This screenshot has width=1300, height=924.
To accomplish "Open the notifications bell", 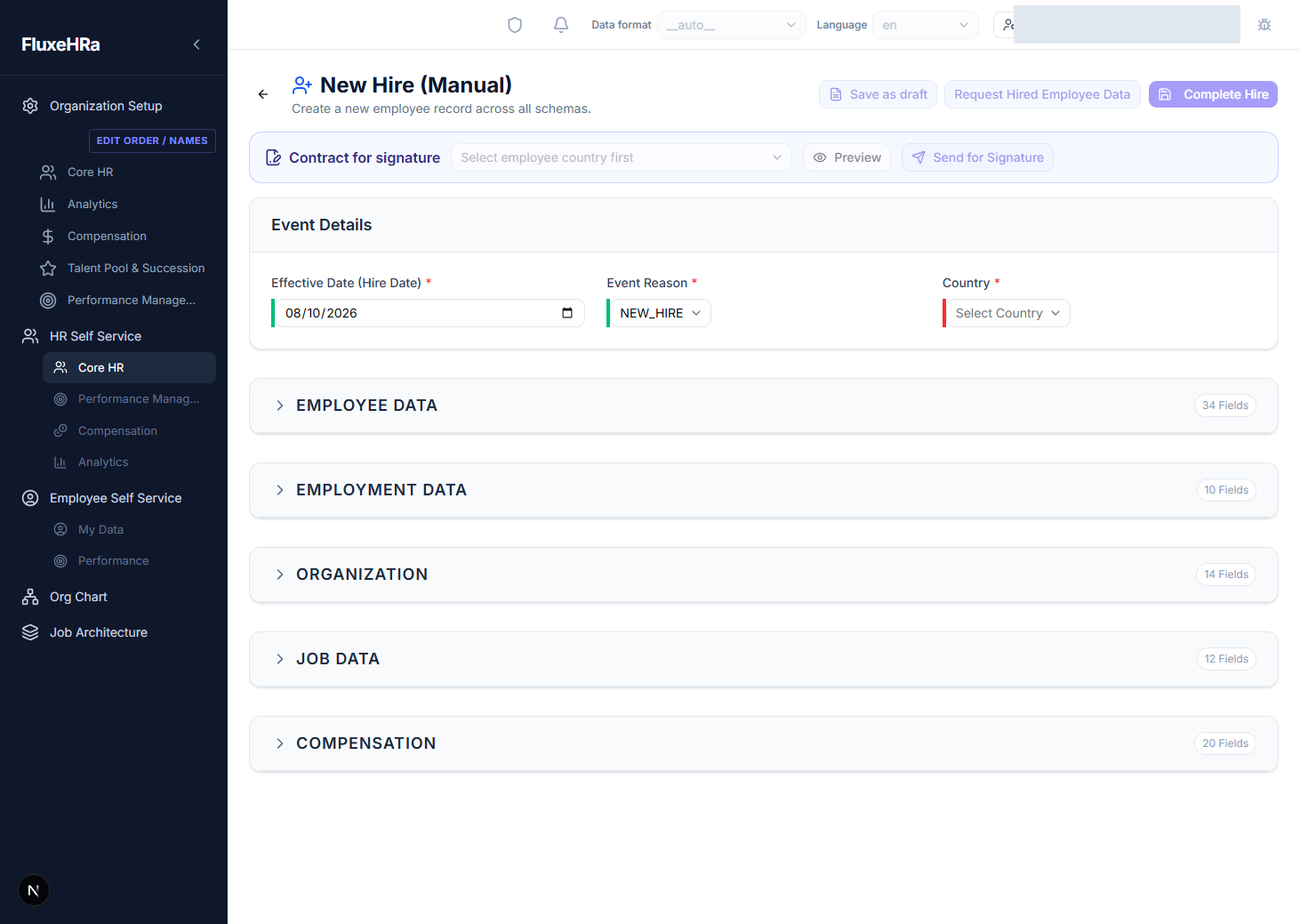I will pos(561,25).
